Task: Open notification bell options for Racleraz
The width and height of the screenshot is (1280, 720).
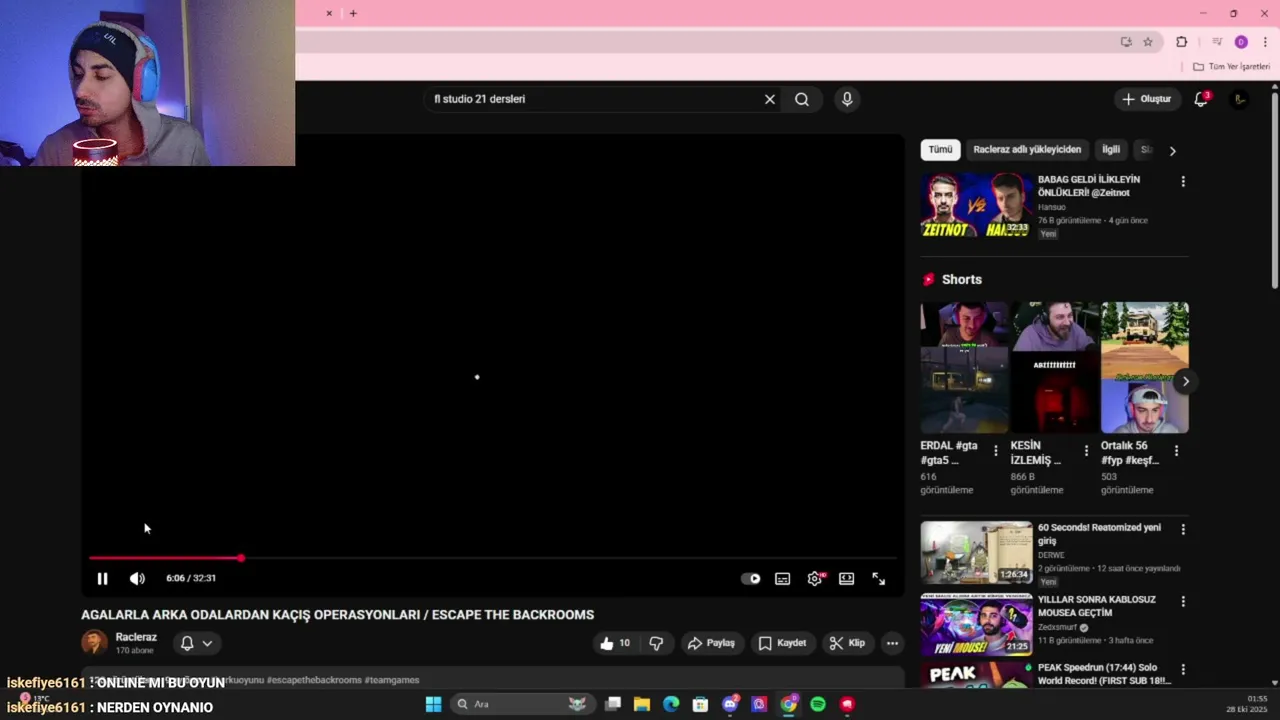Action: coord(196,643)
